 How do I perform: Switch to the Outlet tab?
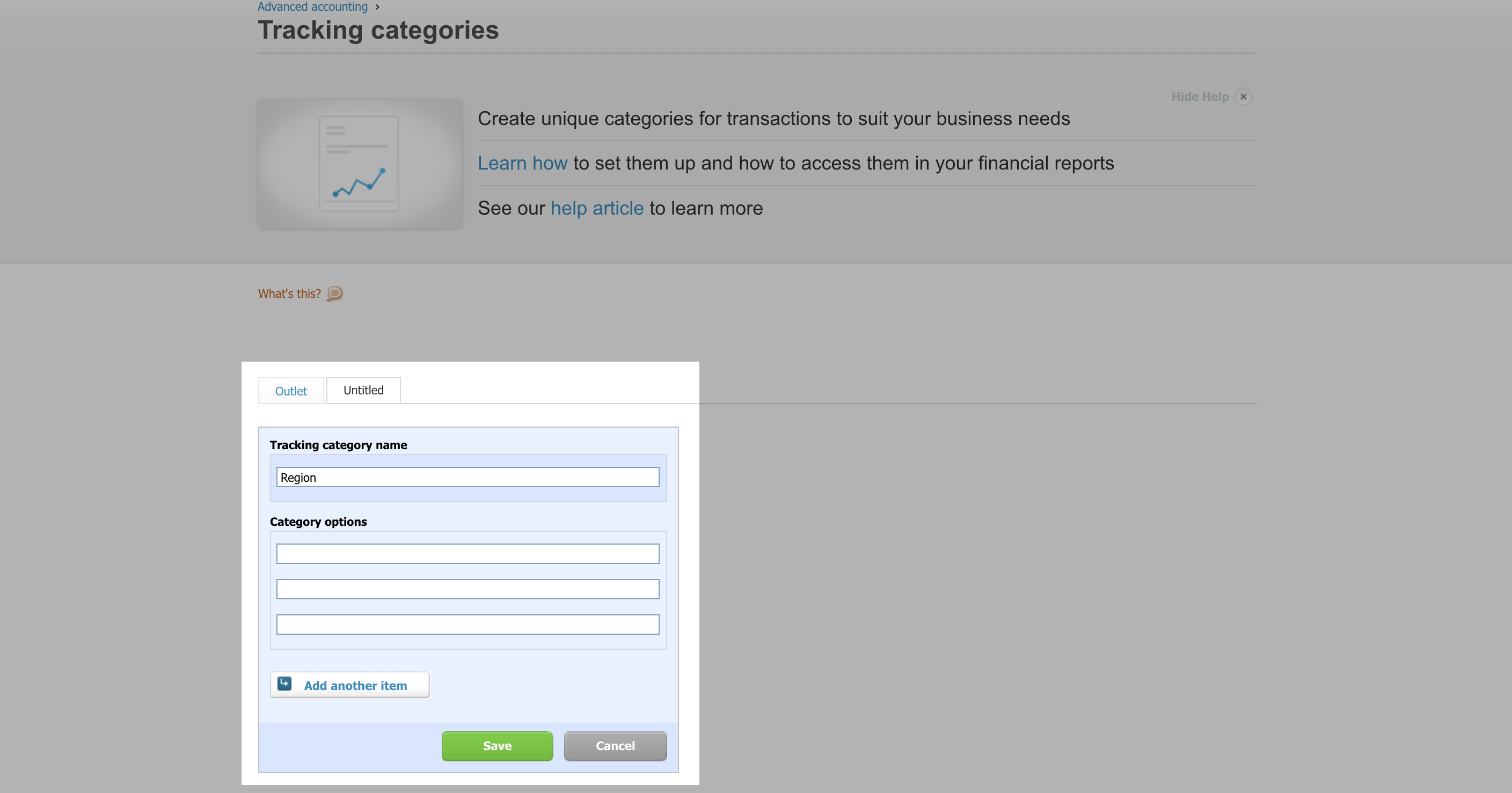point(290,391)
